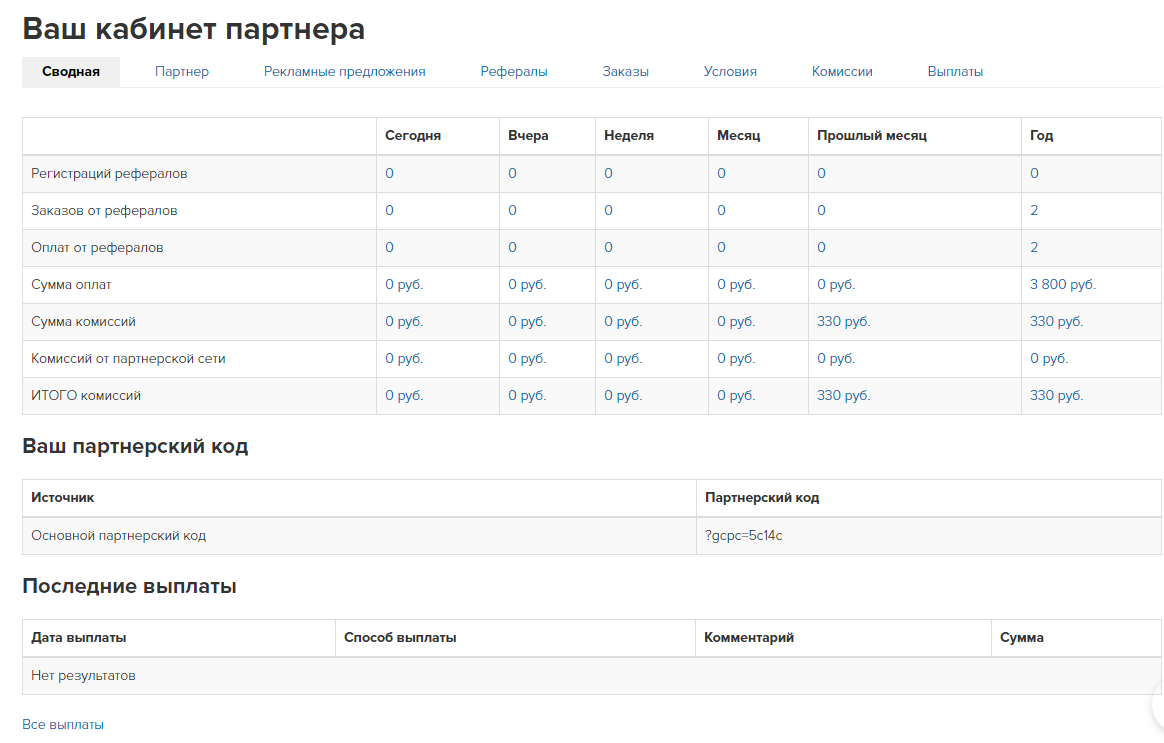Click the Сумма column header in payouts

click(x=1021, y=638)
